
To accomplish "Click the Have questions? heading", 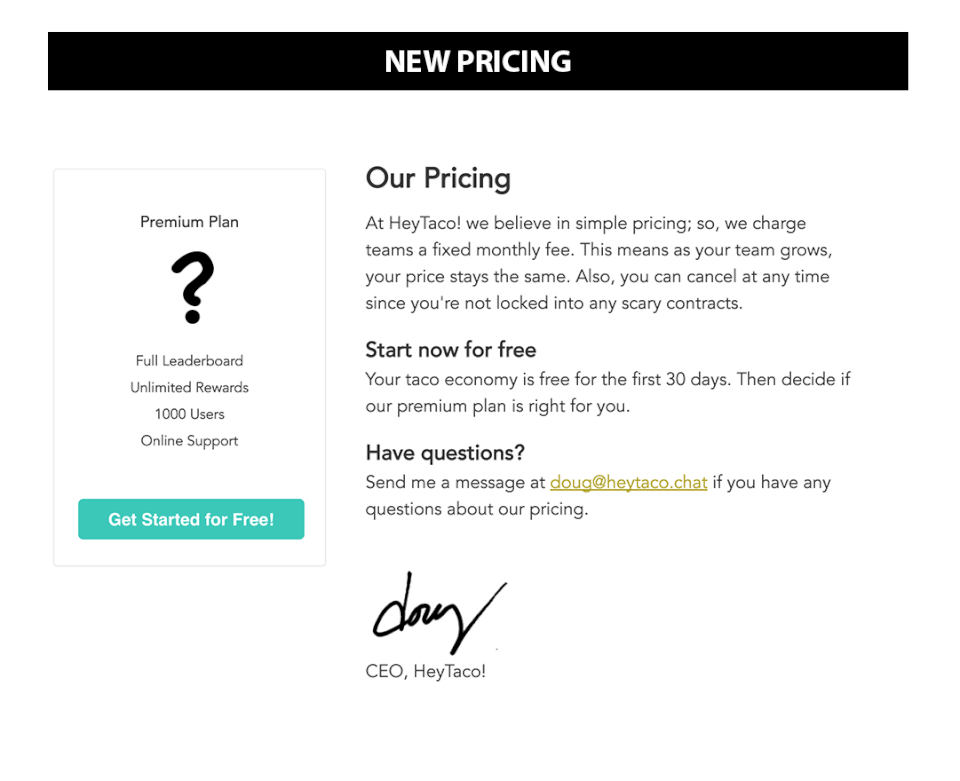I will pos(445,453).
